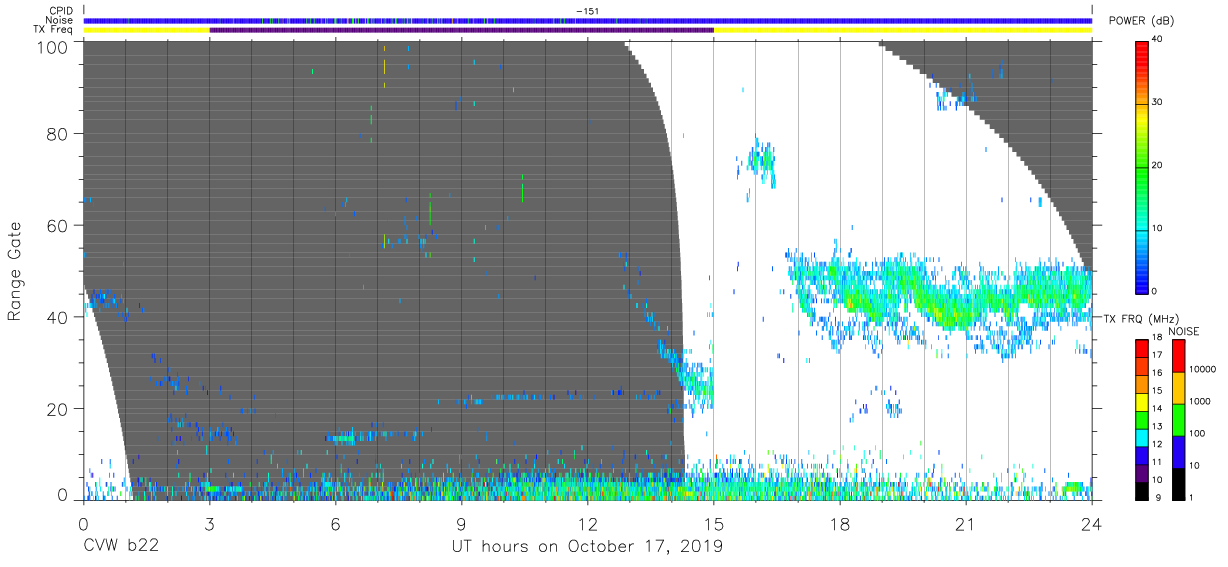The image size is (1228, 567).
Task: Click the cyan streak at gate 13 near 6 UT
Action: point(343,438)
